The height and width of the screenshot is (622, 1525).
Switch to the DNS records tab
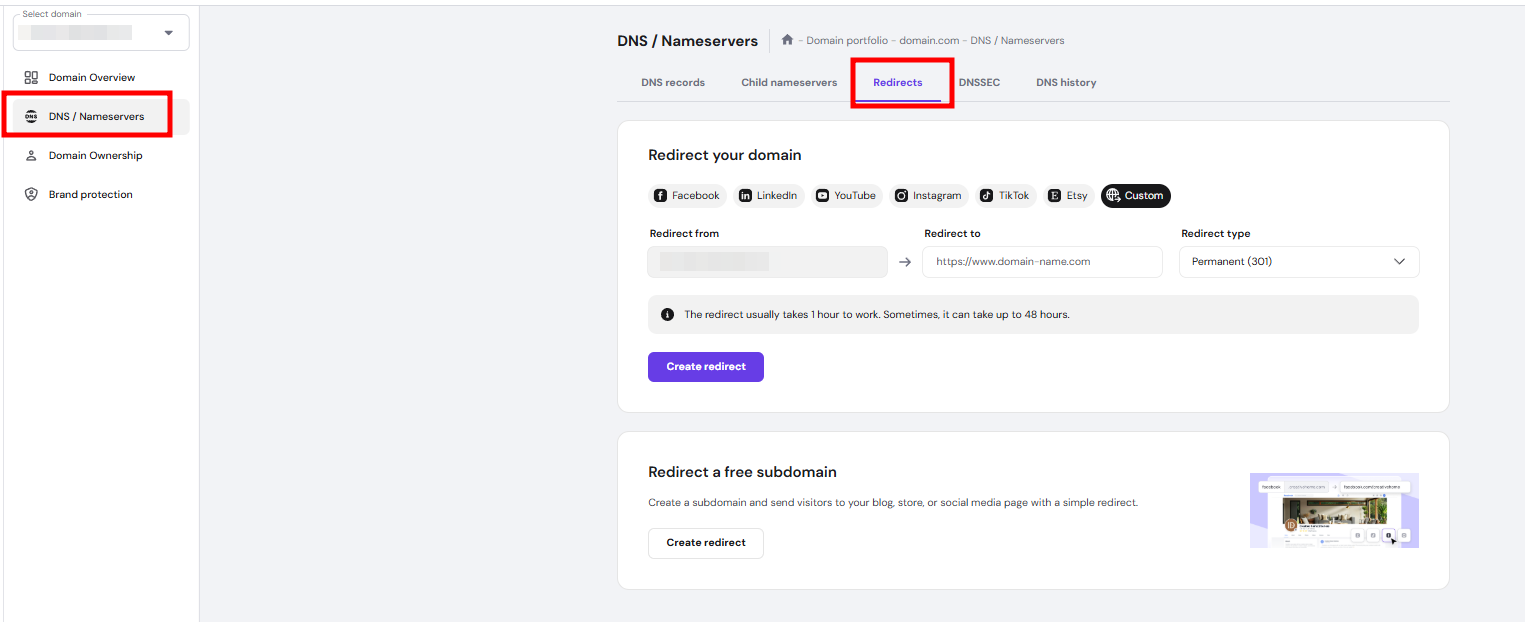[x=673, y=82]
